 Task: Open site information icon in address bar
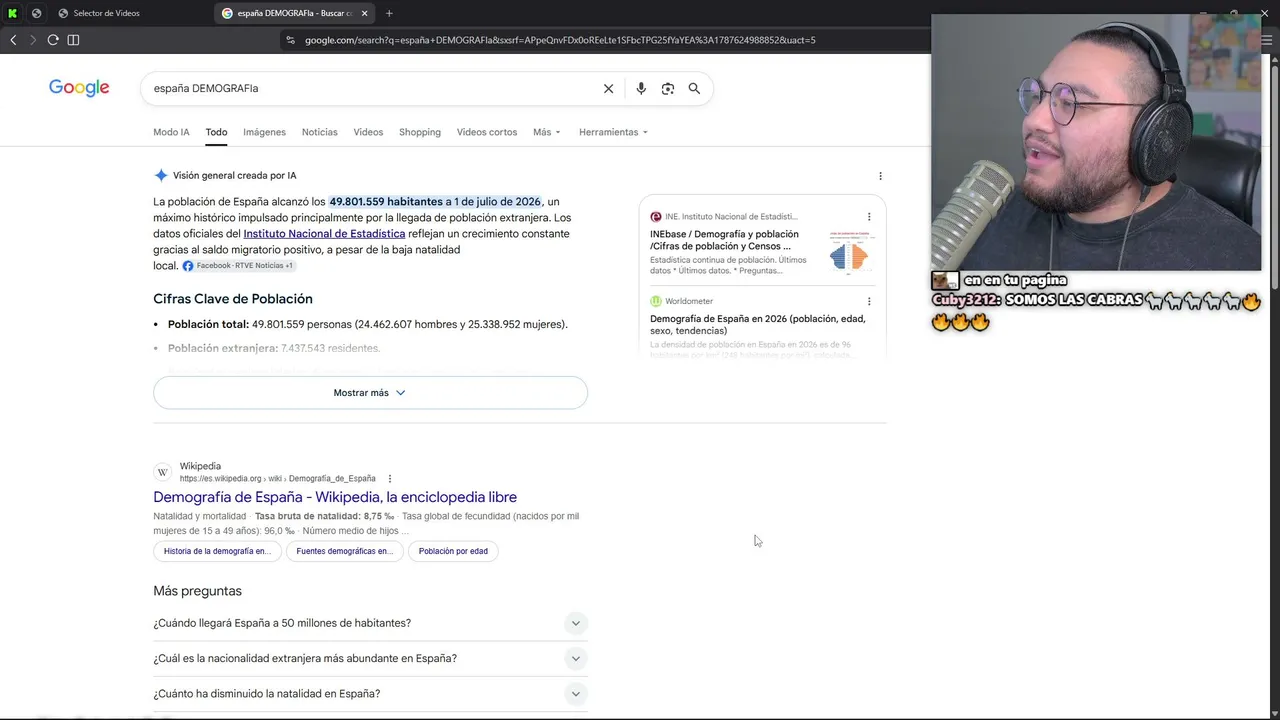click(x=291, y=40)
